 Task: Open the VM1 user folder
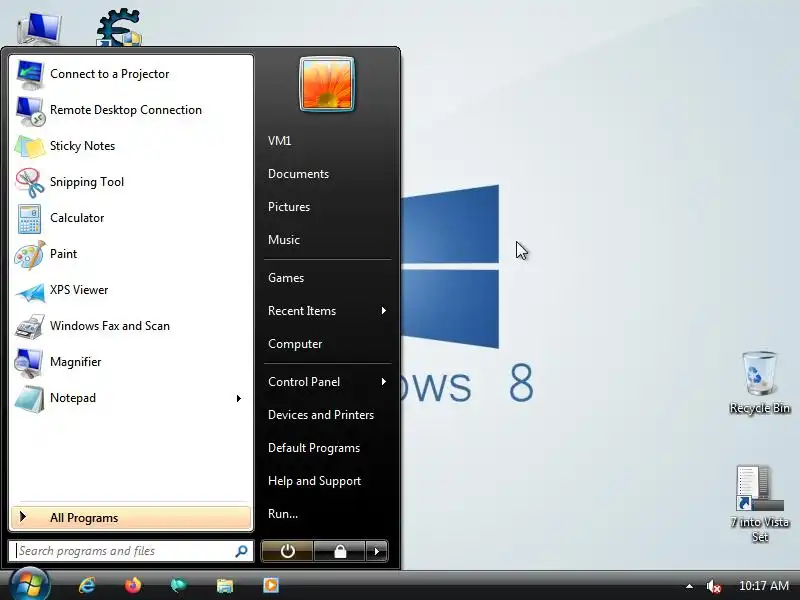(280, 141)
